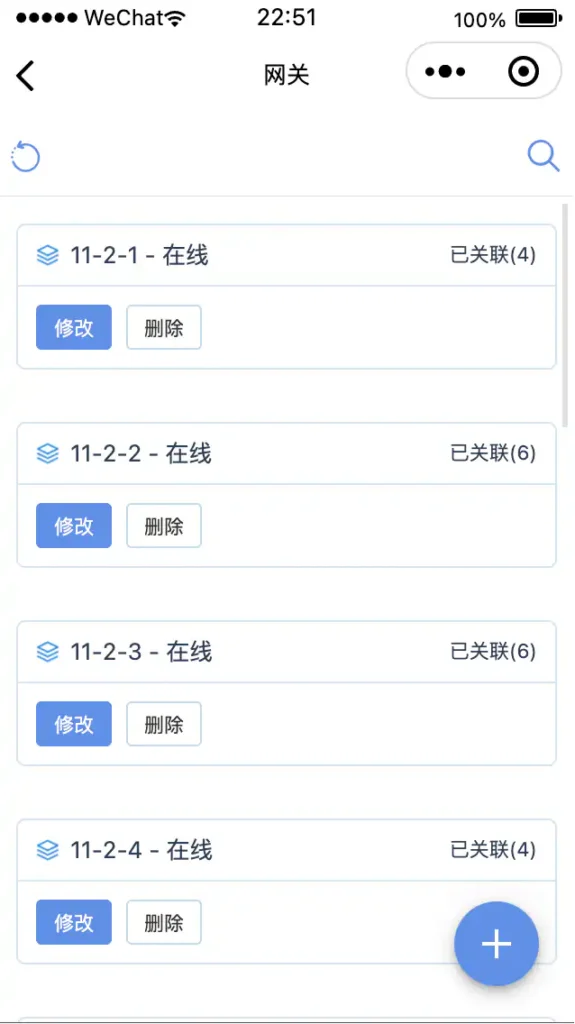This screenshot has width=575, height=1024.
Task: Tap the back arrow in header
Action: [x=25, y=75]
